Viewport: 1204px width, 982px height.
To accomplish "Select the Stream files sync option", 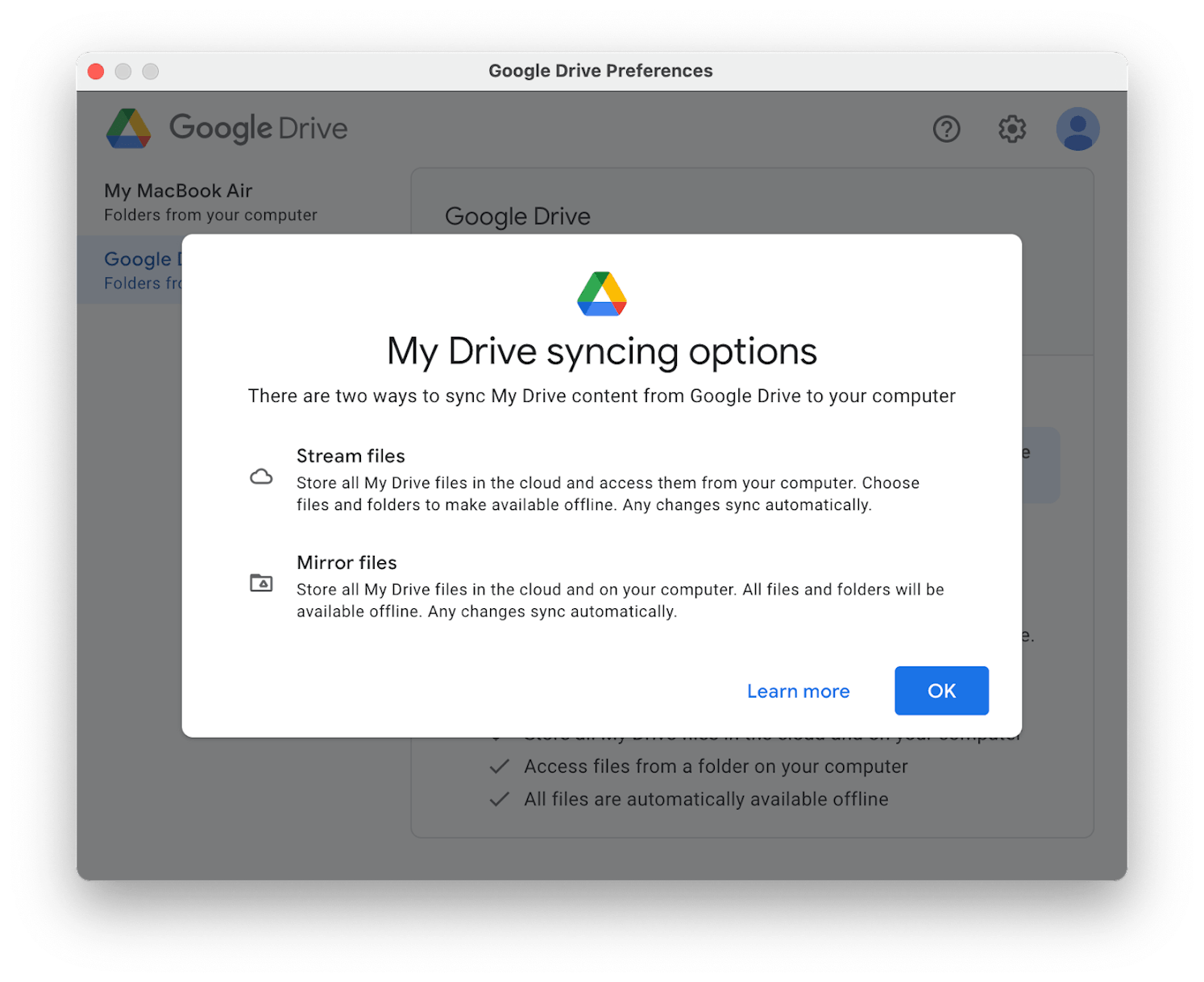I will click(351, 455).
